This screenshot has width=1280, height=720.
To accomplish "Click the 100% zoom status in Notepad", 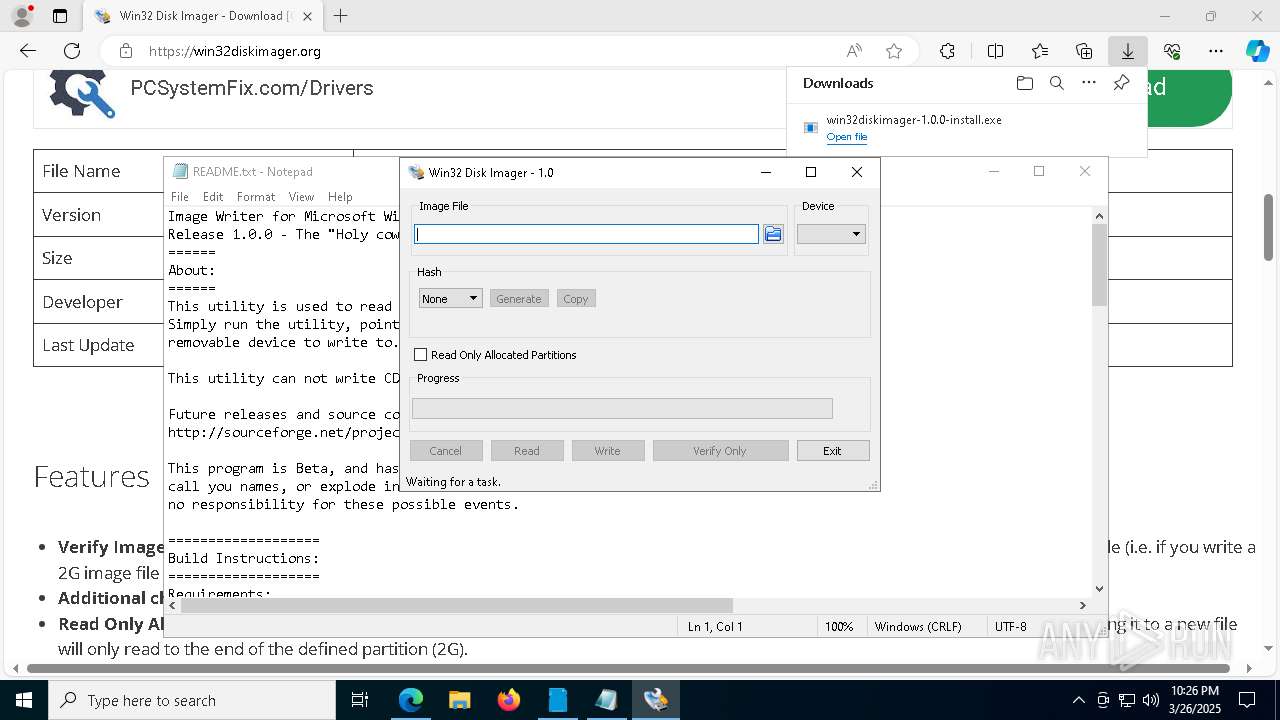I will click(x=839, y=627).
